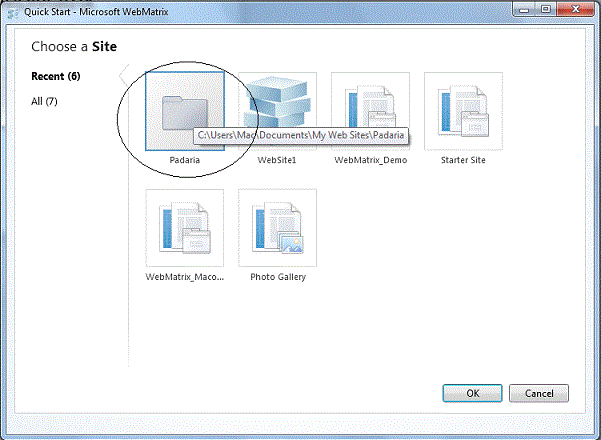Screen dimensions: 601x440
Task: Show the All (7) sites list
Action: [44, 102]
